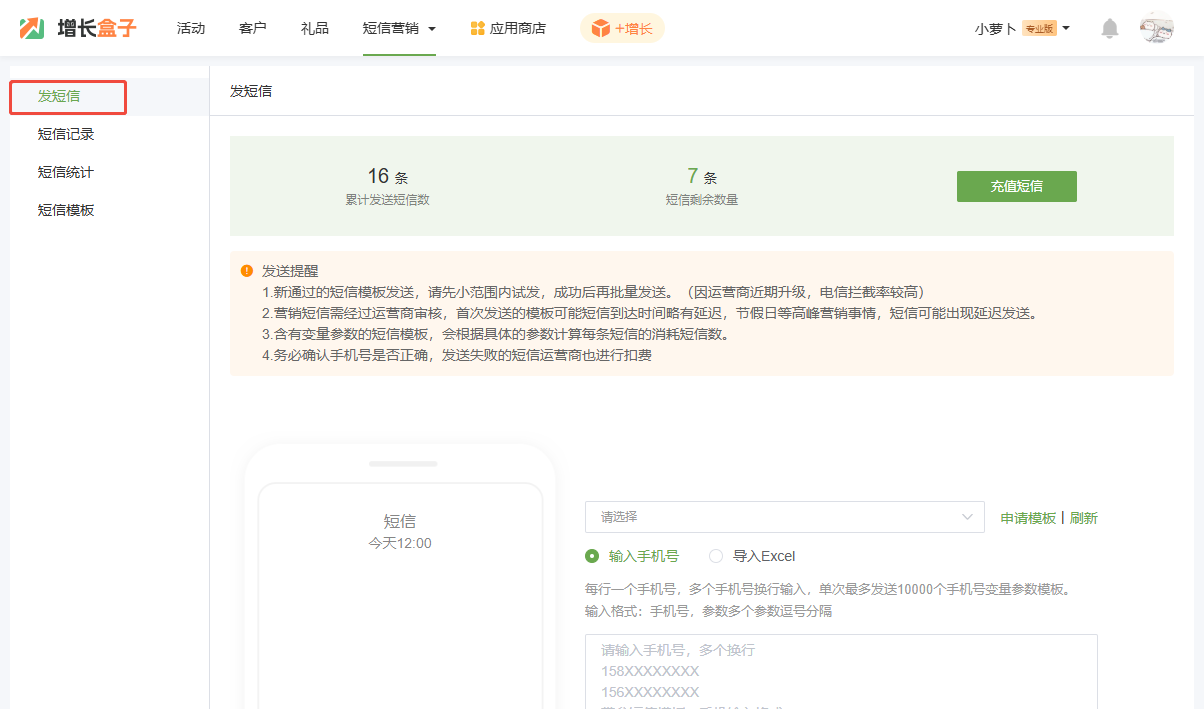Screen dimensions: 1204x709
Task: Click the 刷新 link
Action: pyautogui.click(x=1084, y=518)
